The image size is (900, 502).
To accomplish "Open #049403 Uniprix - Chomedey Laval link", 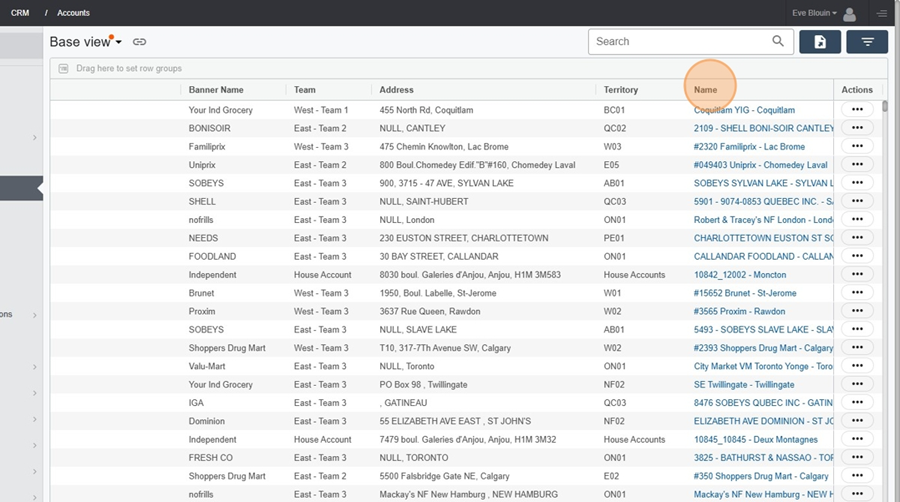I will (761, 165).
